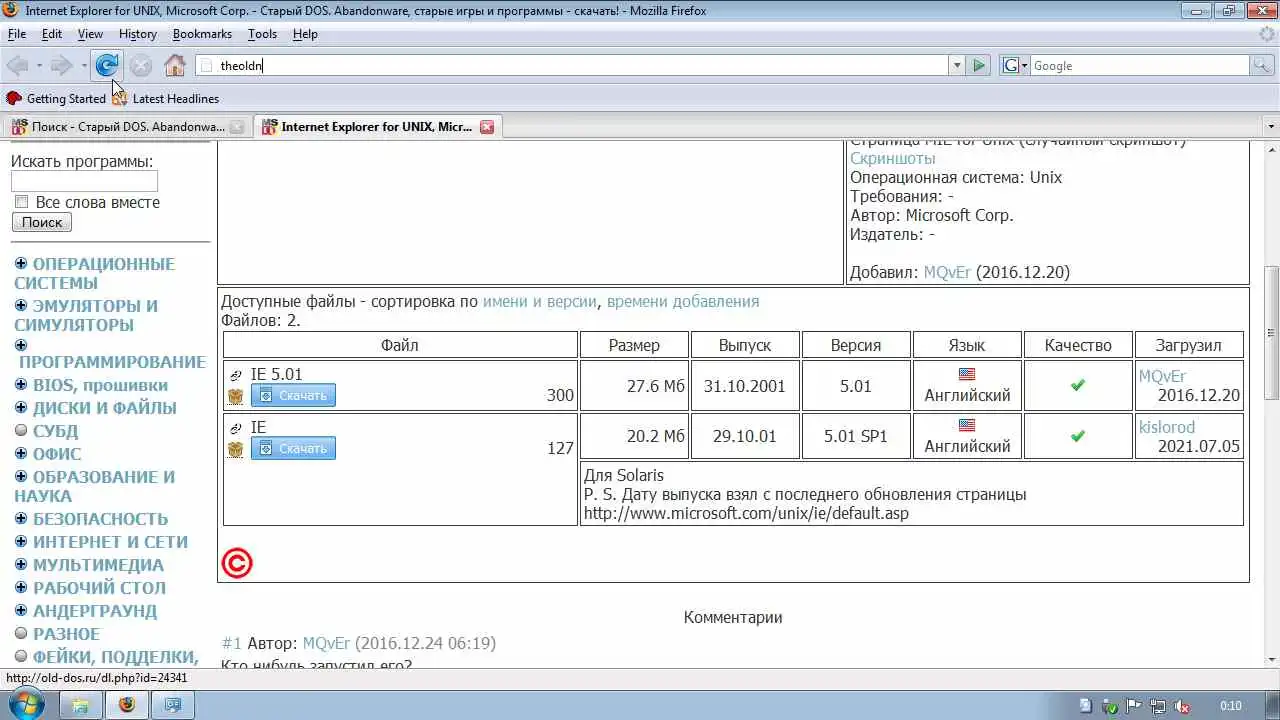
Task: Go to Home page via house icon
Action: 175,66
